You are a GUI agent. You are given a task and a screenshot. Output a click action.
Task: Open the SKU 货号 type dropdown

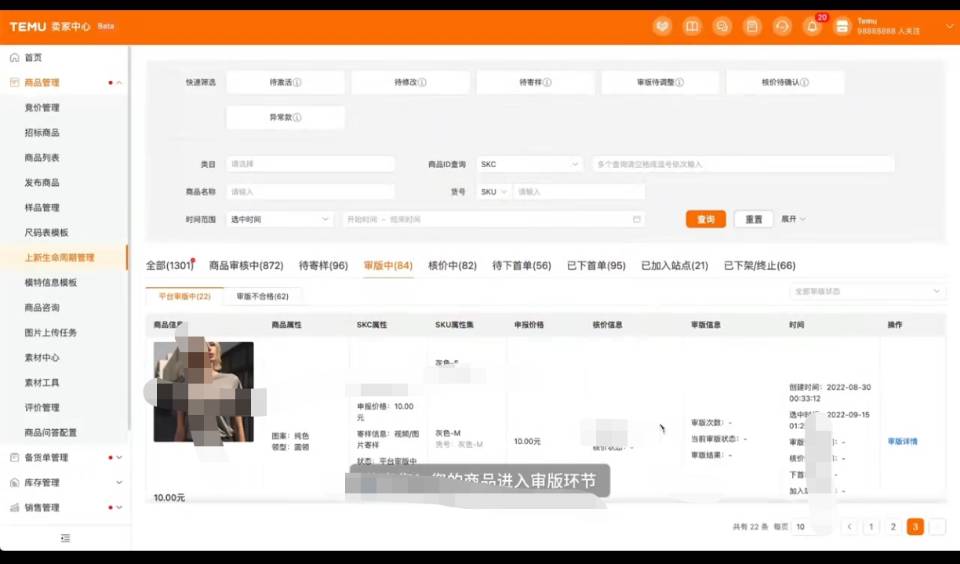(x=493, y=192)
